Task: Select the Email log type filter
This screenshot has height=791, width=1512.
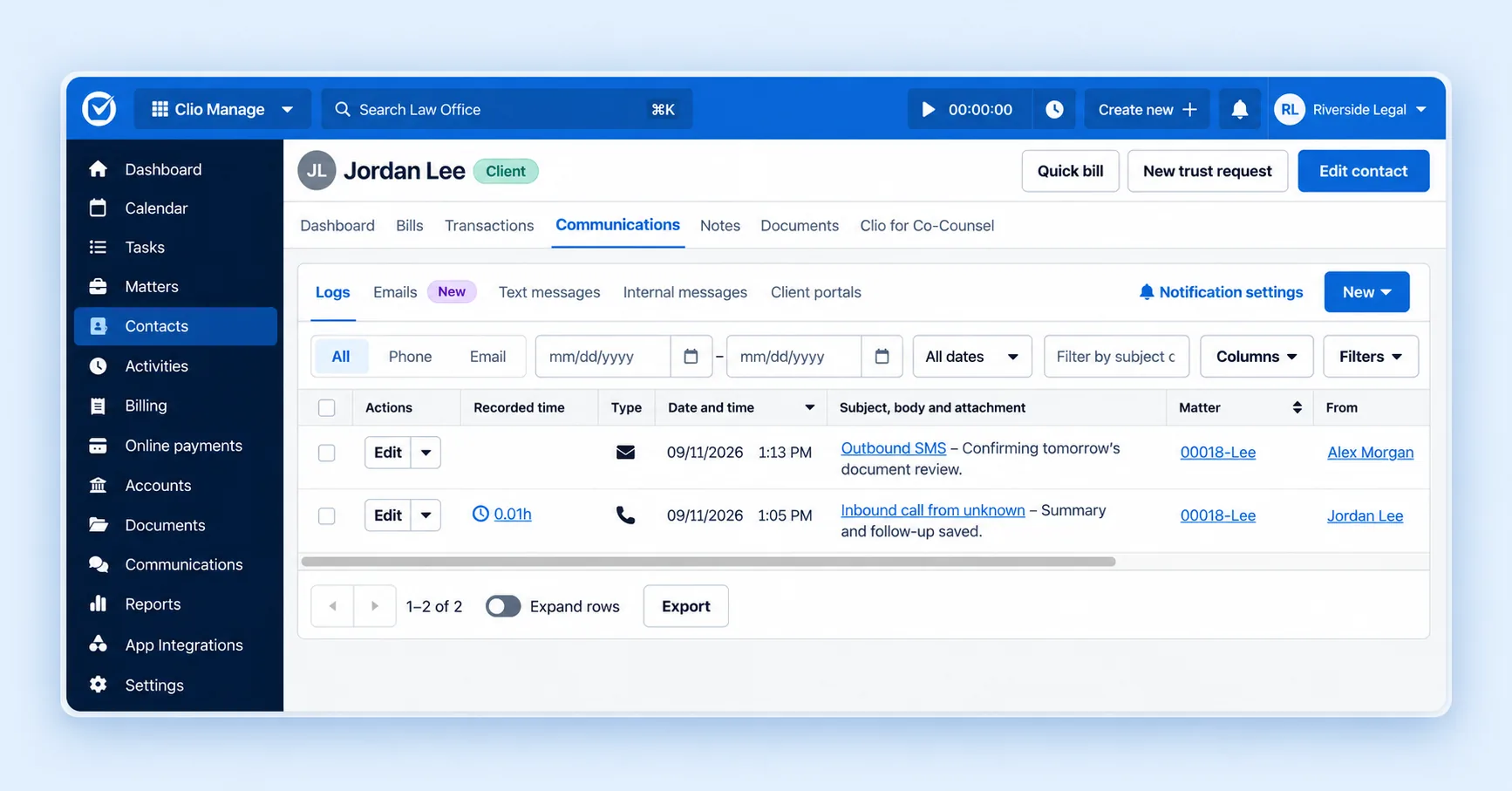Action: [x=487, y=357]
